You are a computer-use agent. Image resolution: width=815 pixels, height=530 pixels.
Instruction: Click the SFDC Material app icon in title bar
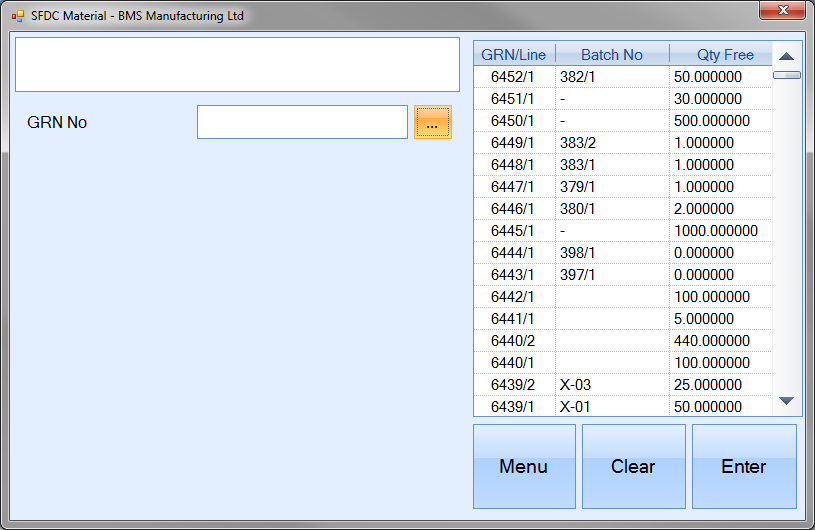(x=18, y=16)
